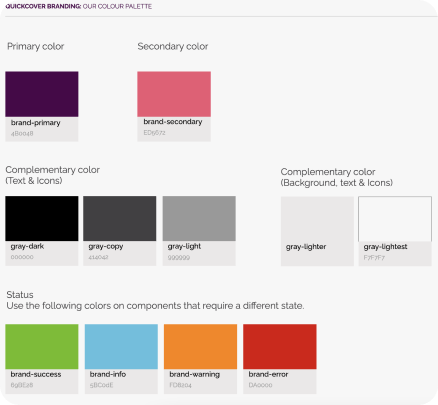
Task: Choose the mid-gray gray-light swatch
Action: 199,218
